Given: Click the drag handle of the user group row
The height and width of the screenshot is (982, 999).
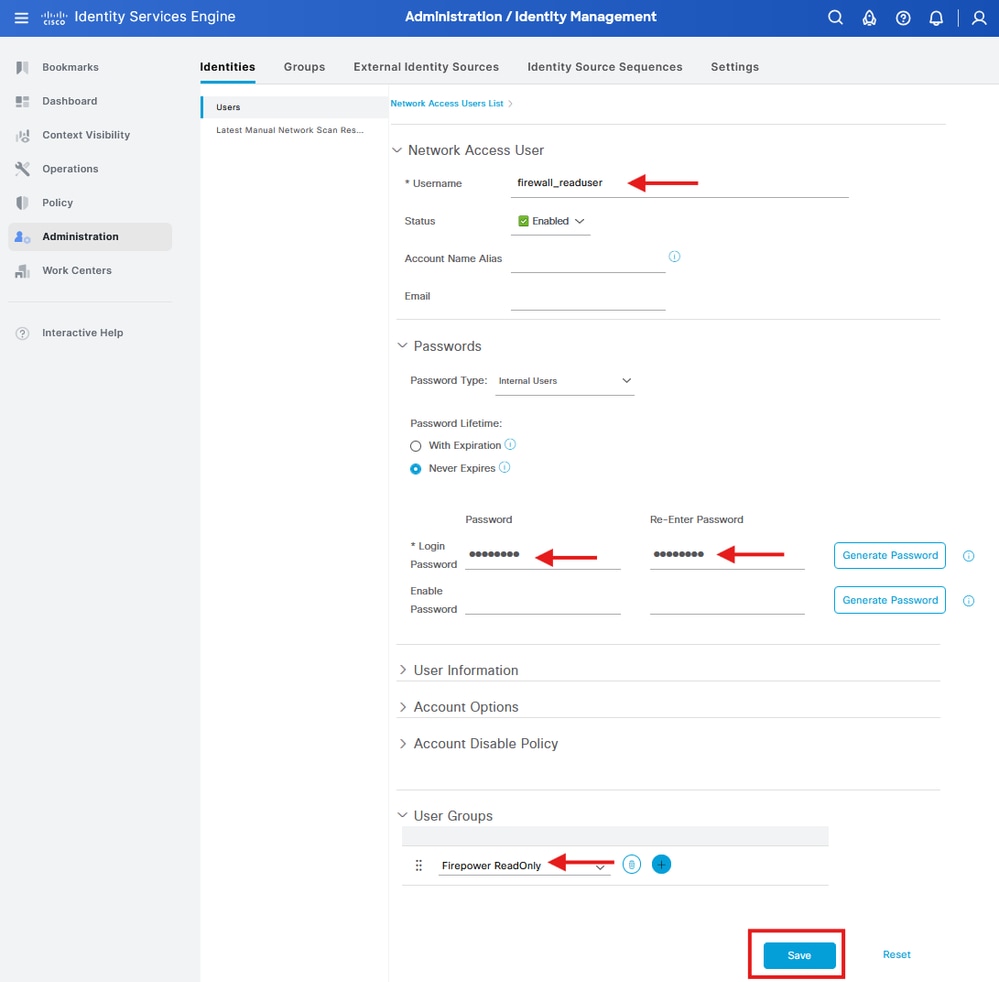Looking at the screenshot, I should [x=419, y=865].
